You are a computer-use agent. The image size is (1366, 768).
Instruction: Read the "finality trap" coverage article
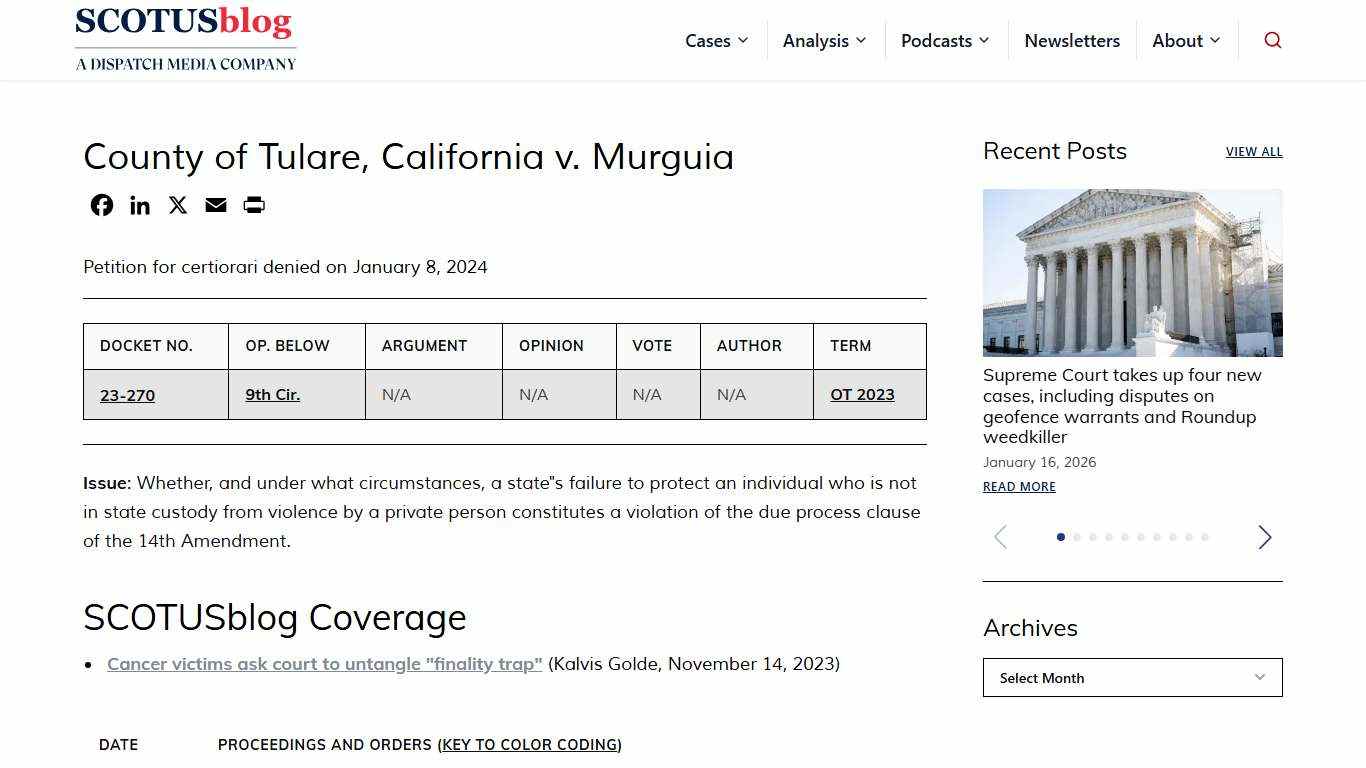tap(324, 663)
